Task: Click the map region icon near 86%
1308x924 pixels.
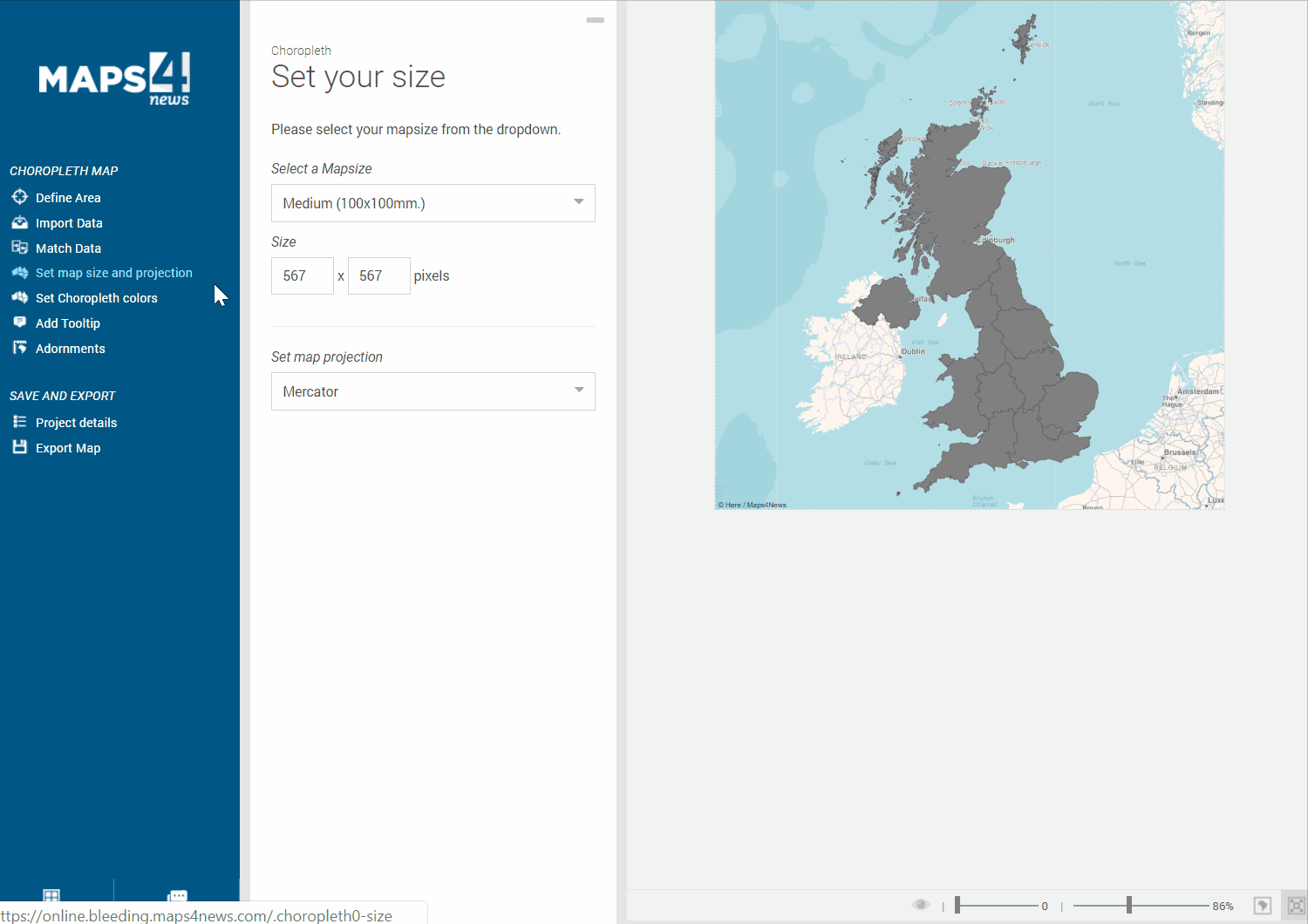Action: 1263,906
